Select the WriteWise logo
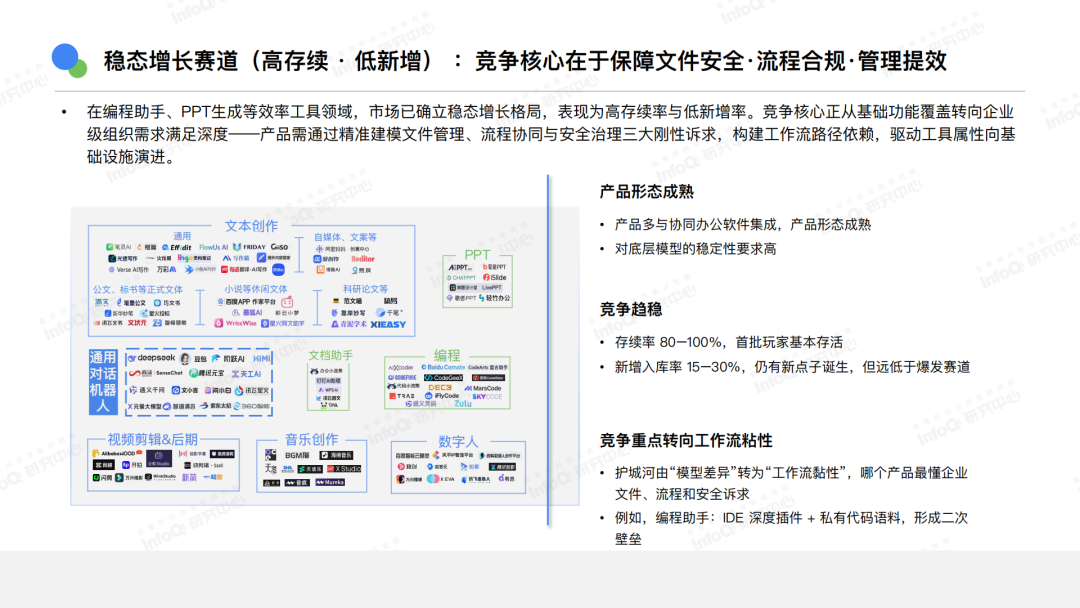This screenshot has height=608, width=1080. pyautogui.click(x=236, y=324)
